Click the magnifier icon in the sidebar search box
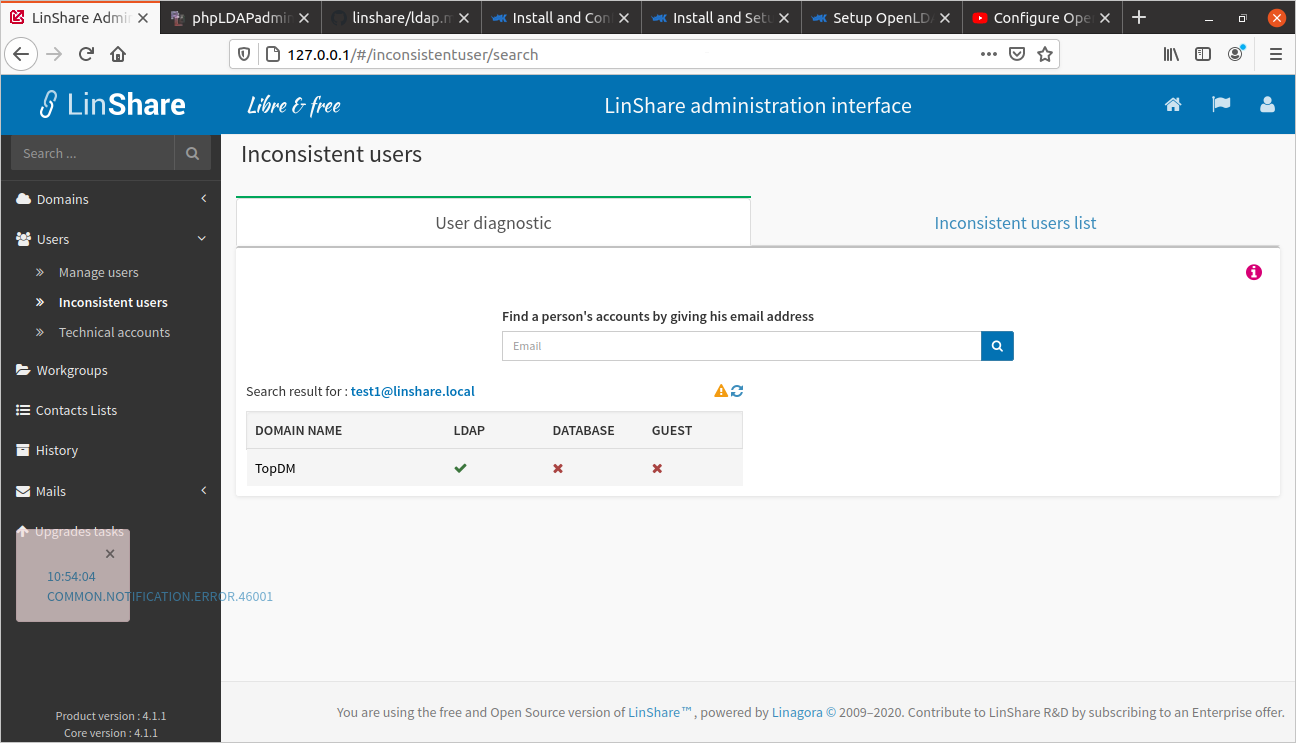1296x743 pixels. [192, 153]
